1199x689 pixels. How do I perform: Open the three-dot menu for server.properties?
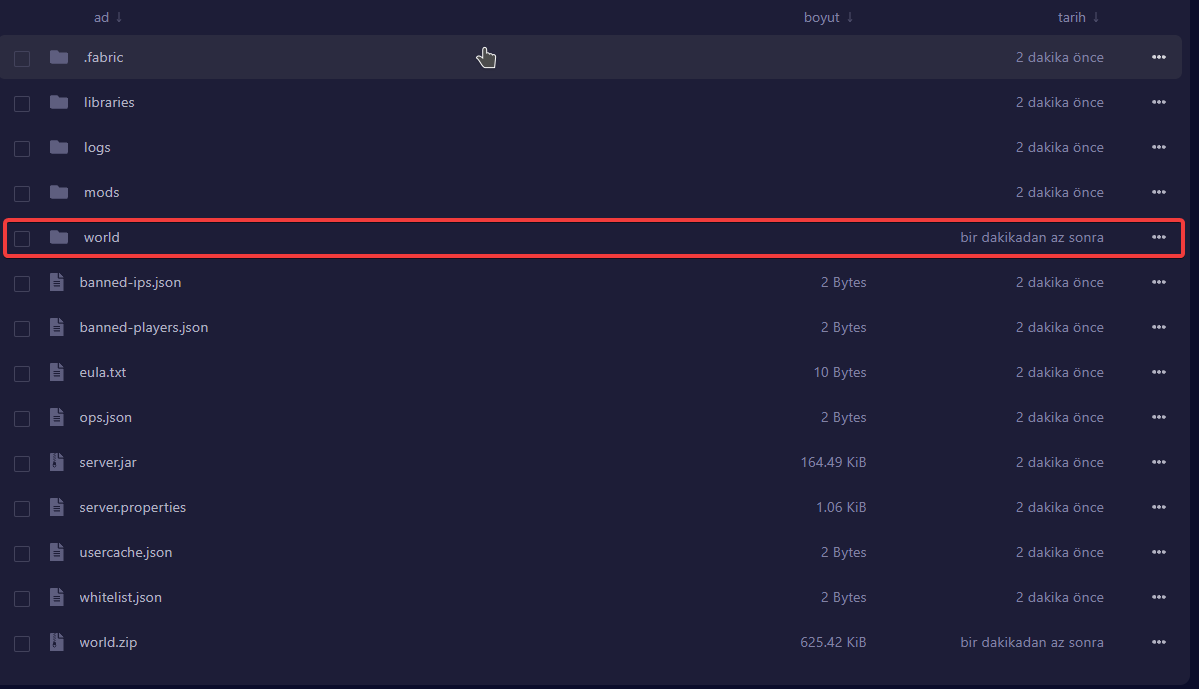point(1158,507)
